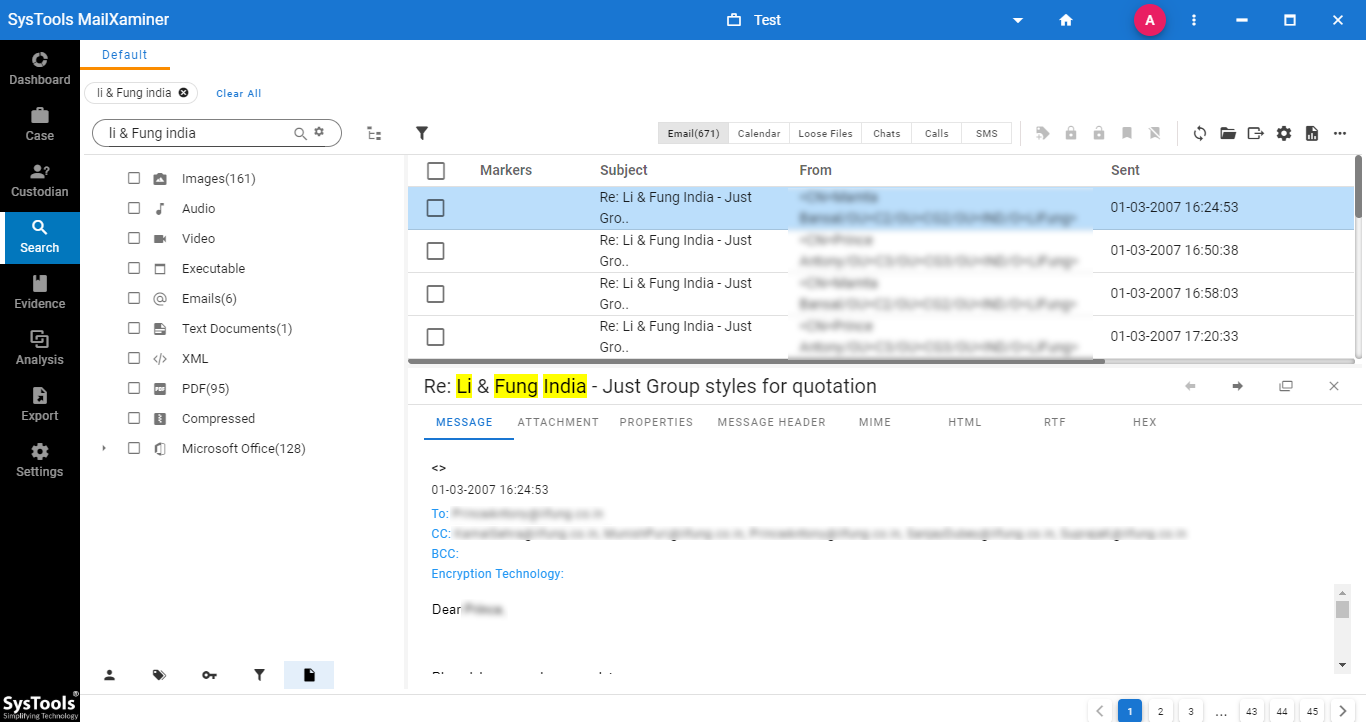The width and height of the screenshot is (1366, 722).
Task: Open the Custodian sidebar item
Action: pos(40,181)
